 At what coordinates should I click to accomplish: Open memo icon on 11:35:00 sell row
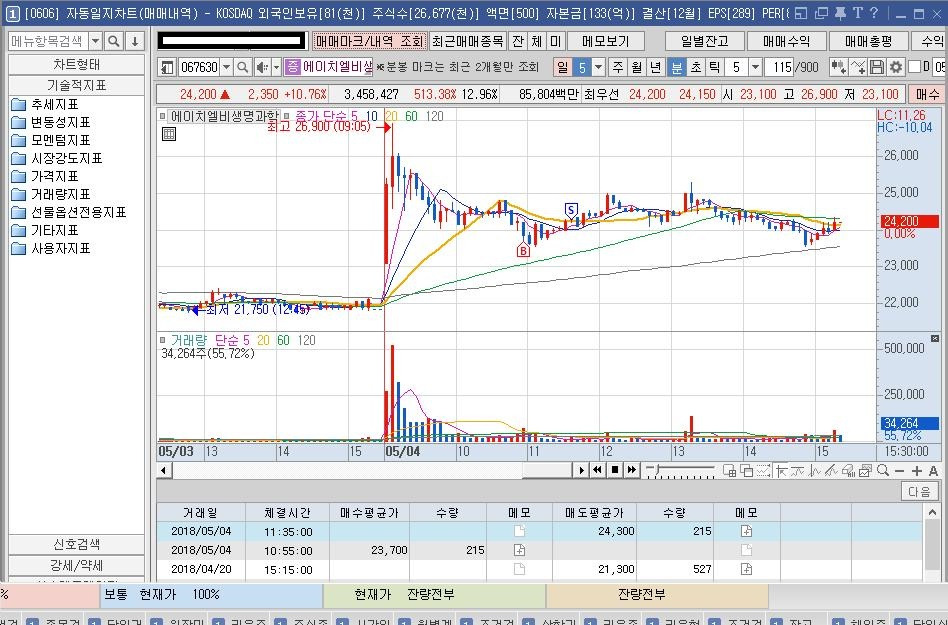tap(746, 531)
